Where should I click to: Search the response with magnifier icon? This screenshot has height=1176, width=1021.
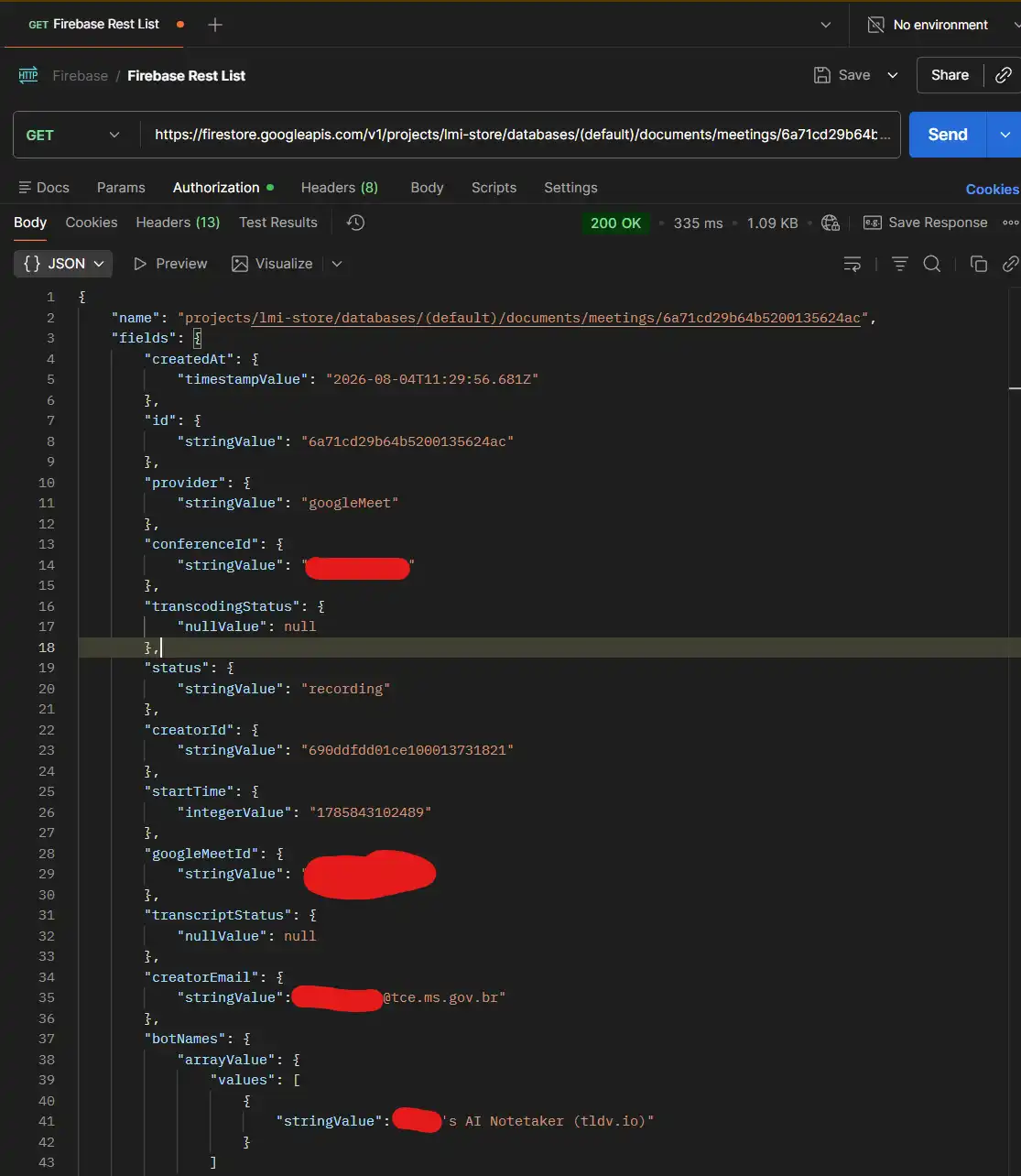932,264
